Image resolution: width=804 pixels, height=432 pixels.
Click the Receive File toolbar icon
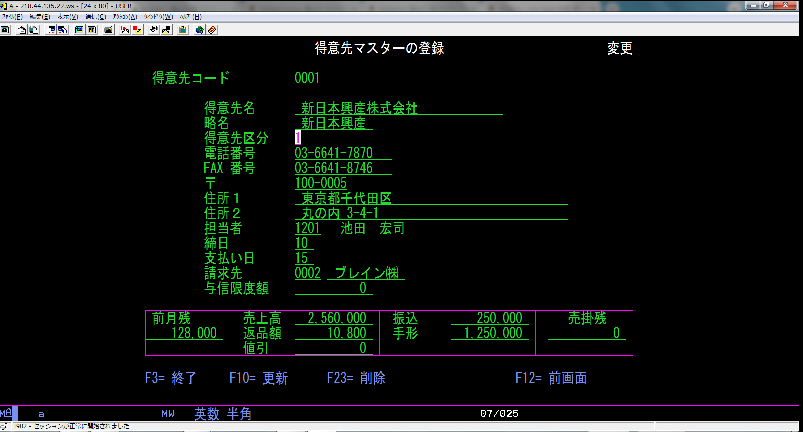63,29
